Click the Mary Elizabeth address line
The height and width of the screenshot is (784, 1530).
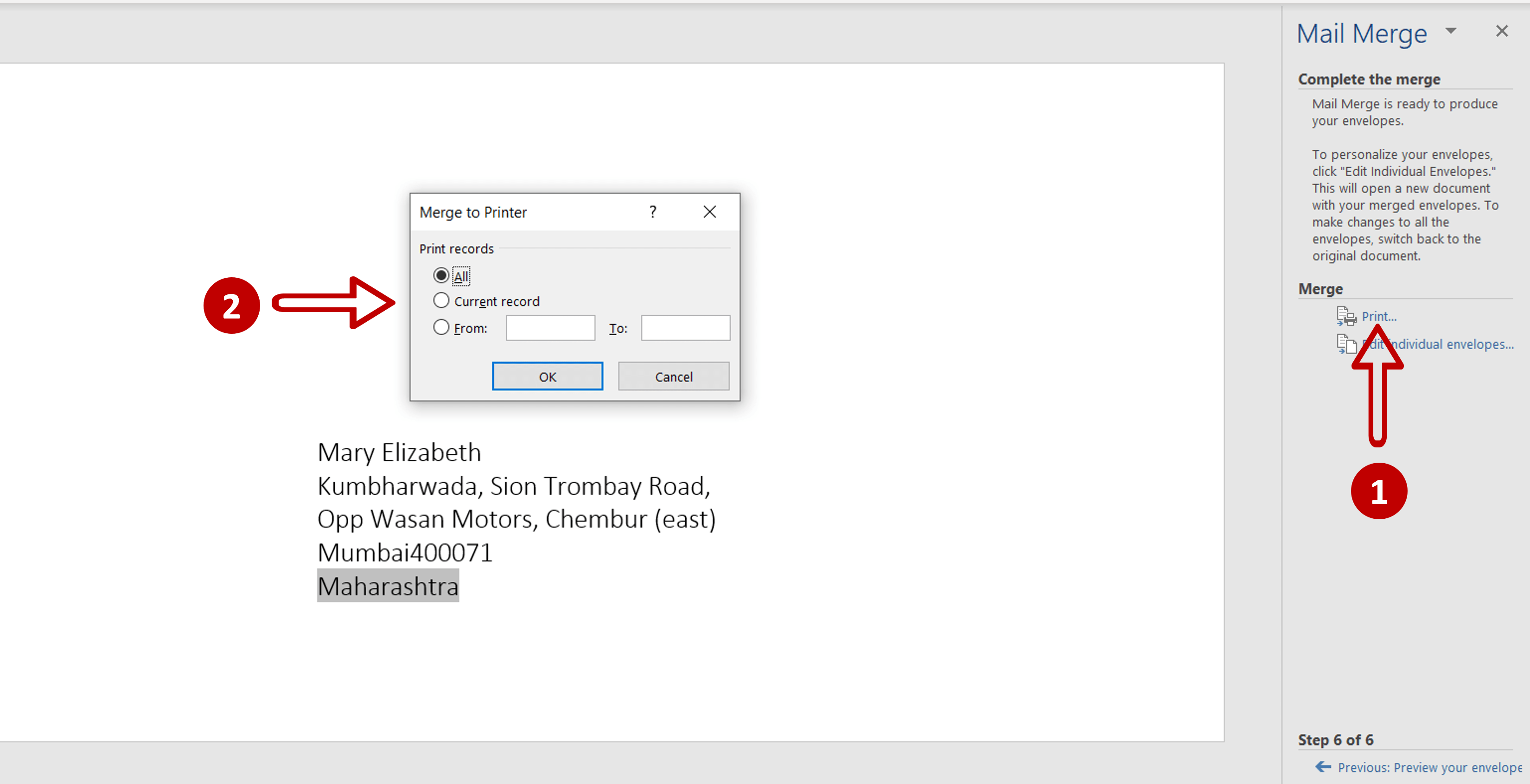tap(399, 452)
